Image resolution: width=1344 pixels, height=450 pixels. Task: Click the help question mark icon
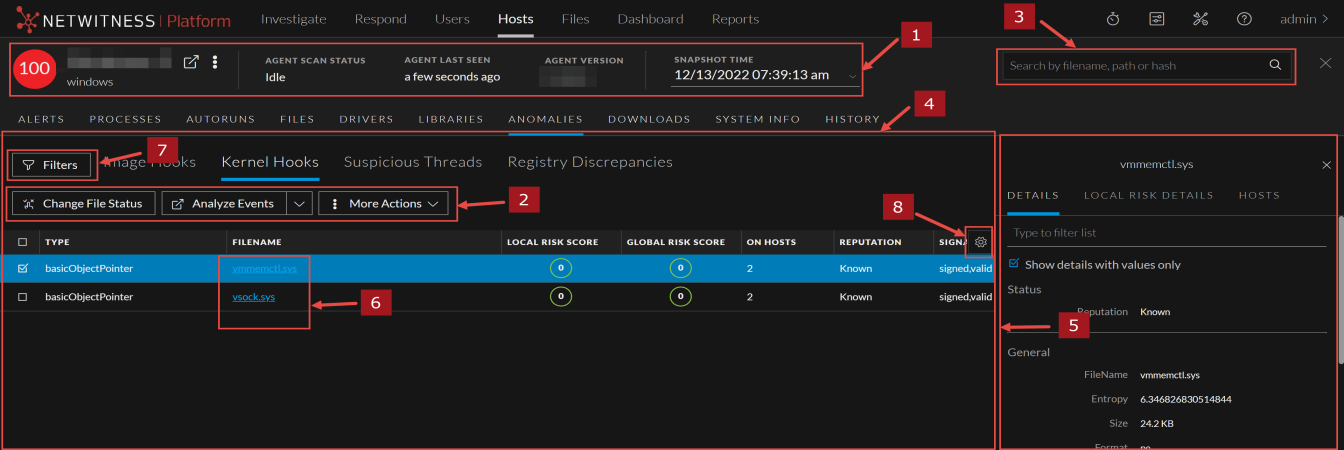click(1244, 19)
